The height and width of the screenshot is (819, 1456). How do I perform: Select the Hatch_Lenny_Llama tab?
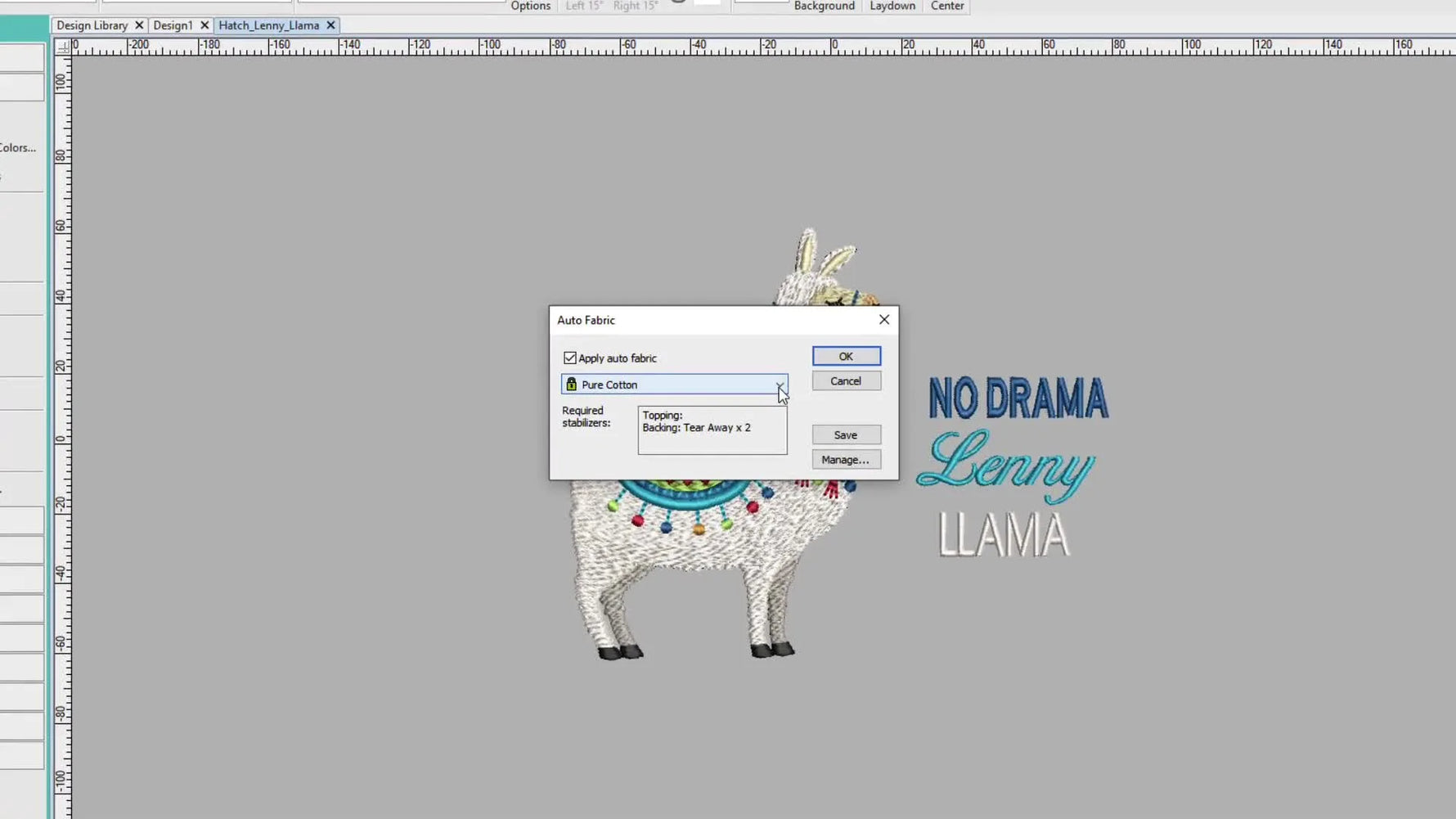click(x=268, y=25)
